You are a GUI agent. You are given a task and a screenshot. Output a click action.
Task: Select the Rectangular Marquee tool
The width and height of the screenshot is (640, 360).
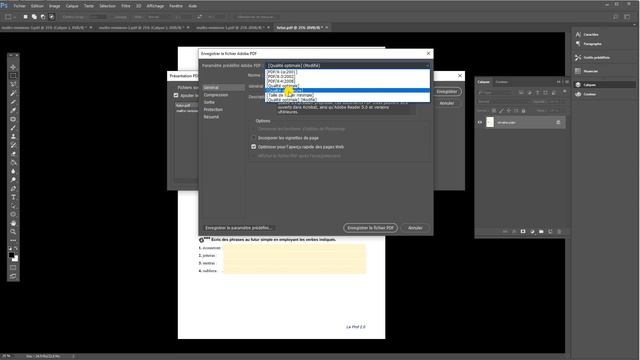click(x=13, y=76)
